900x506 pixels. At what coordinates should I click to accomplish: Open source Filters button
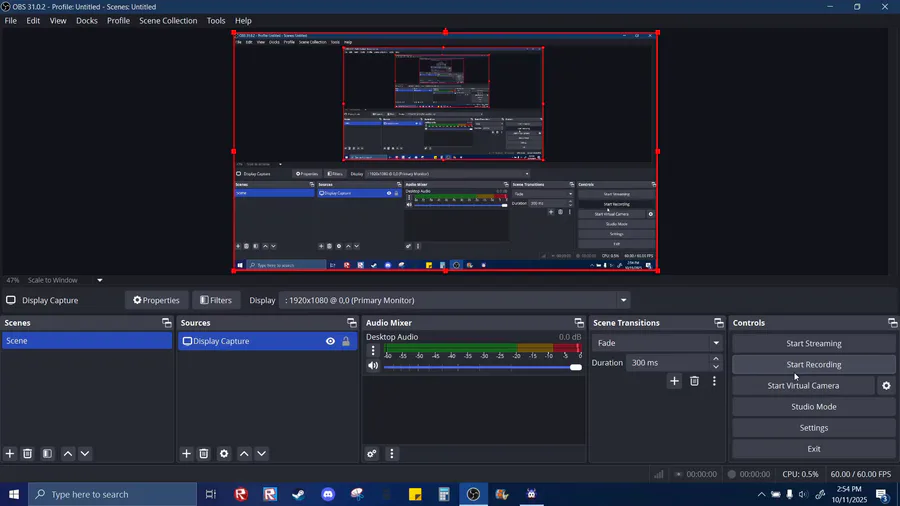216,300
